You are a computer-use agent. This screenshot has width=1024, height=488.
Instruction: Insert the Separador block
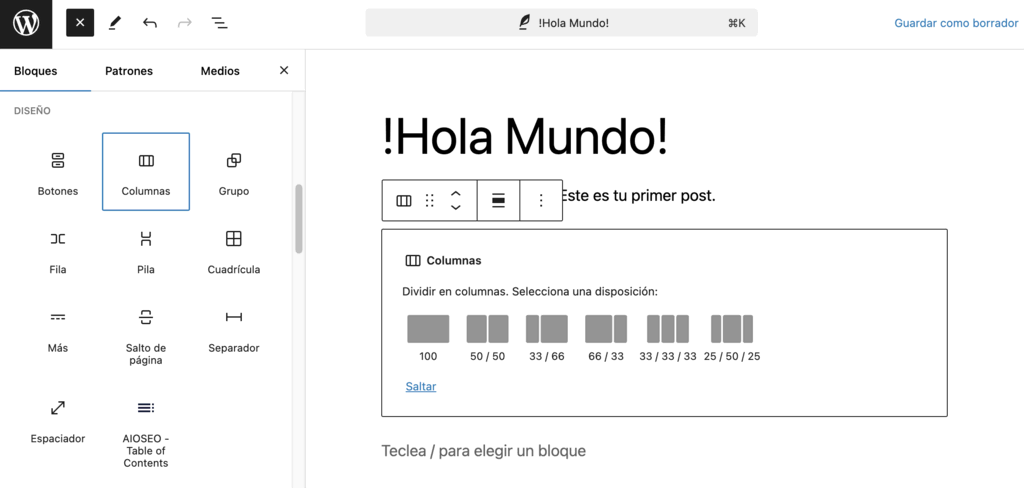pyautogui.click(x=233, y=328)
